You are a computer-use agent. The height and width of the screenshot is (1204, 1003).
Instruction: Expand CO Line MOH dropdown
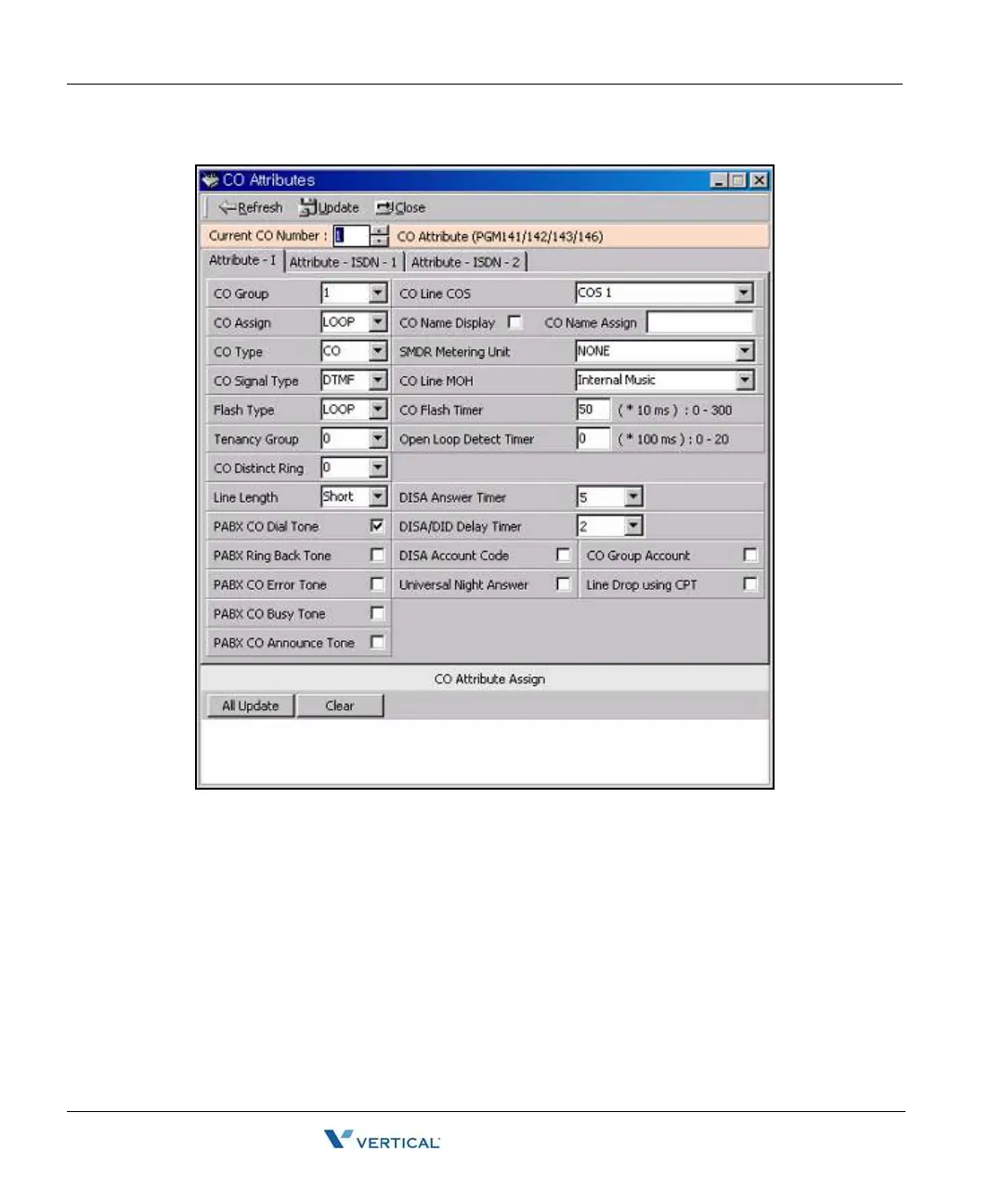click(744, 380)
